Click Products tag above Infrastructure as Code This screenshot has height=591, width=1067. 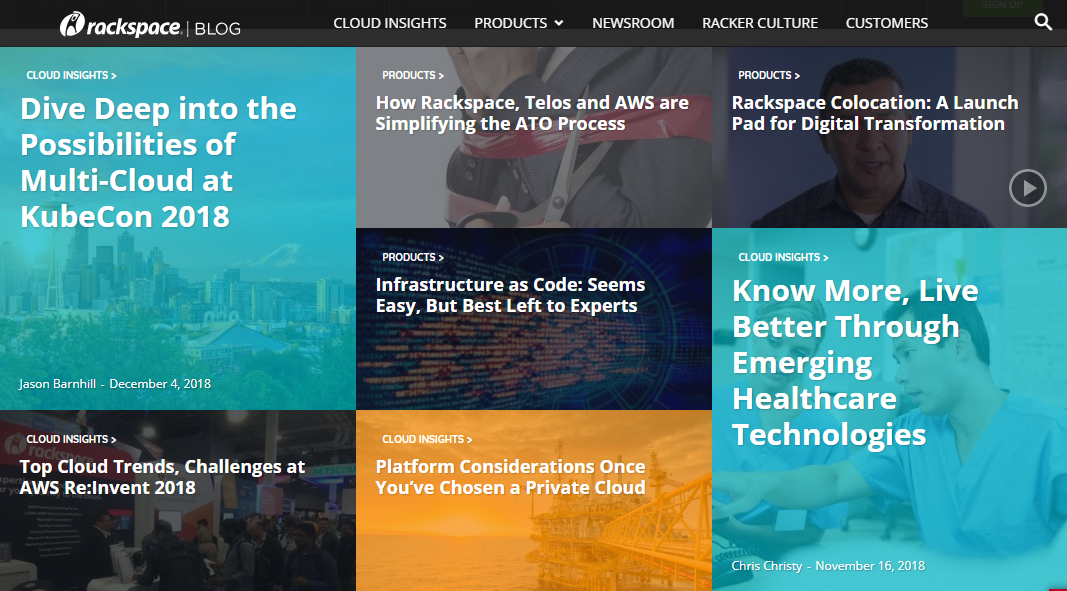[413, 257]
